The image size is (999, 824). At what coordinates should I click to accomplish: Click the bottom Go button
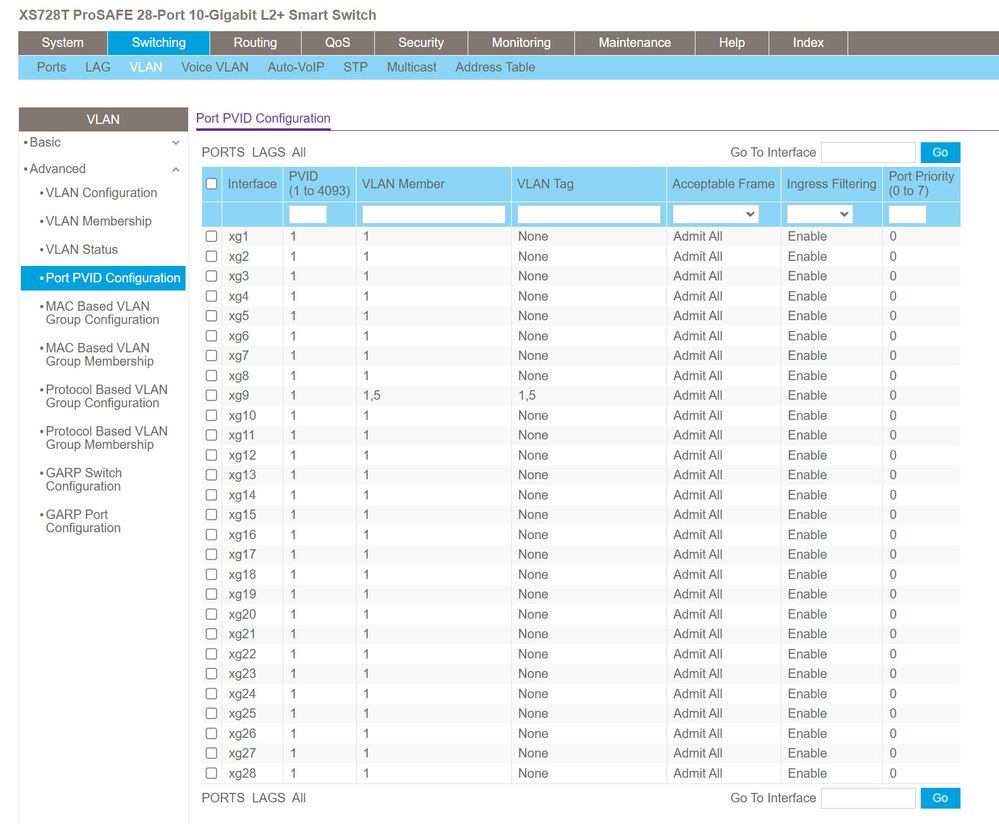coord(940,798)
